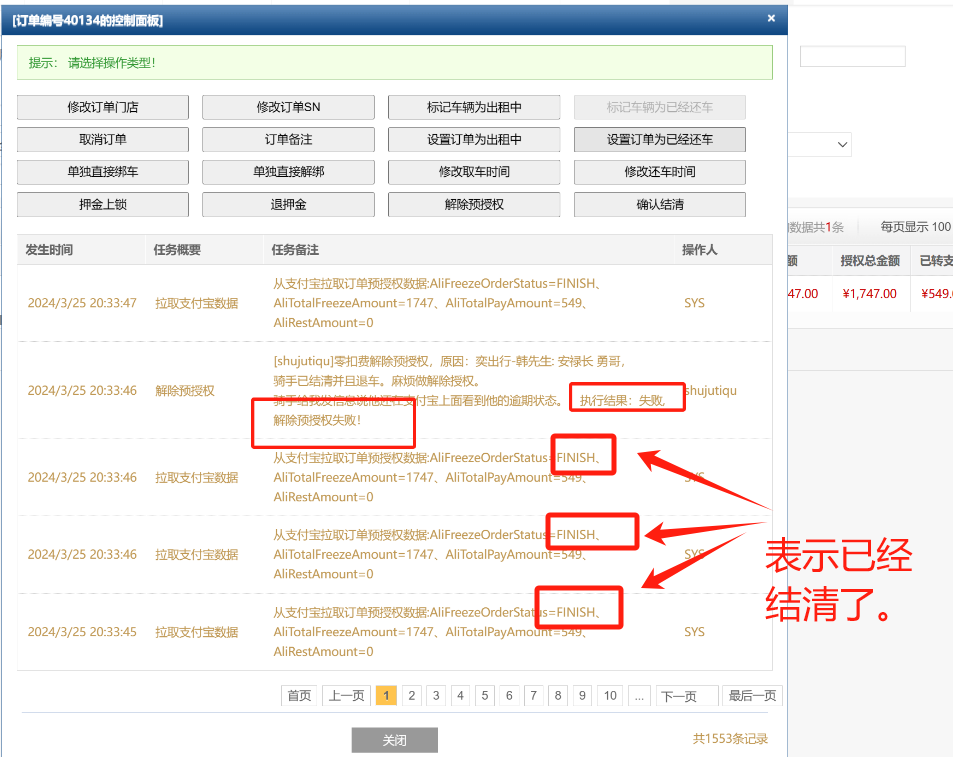Select the 2024/3/25 20:33:45 timestamp cell
Image resolution: width=953 pixels, height=773 pixels.
tap(82, 632)
